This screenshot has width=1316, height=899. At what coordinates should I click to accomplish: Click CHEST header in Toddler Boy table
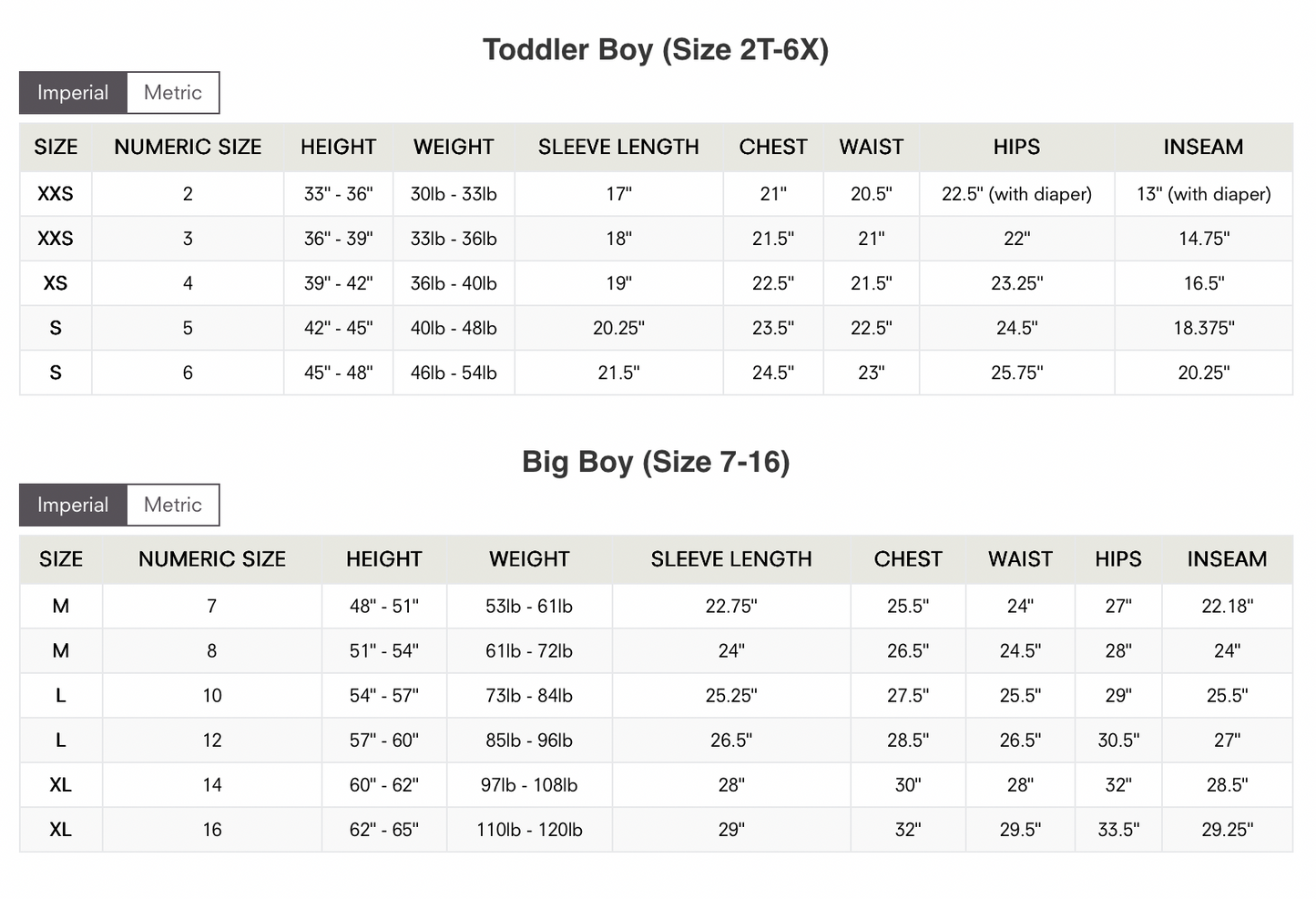(x=773, y=148)
